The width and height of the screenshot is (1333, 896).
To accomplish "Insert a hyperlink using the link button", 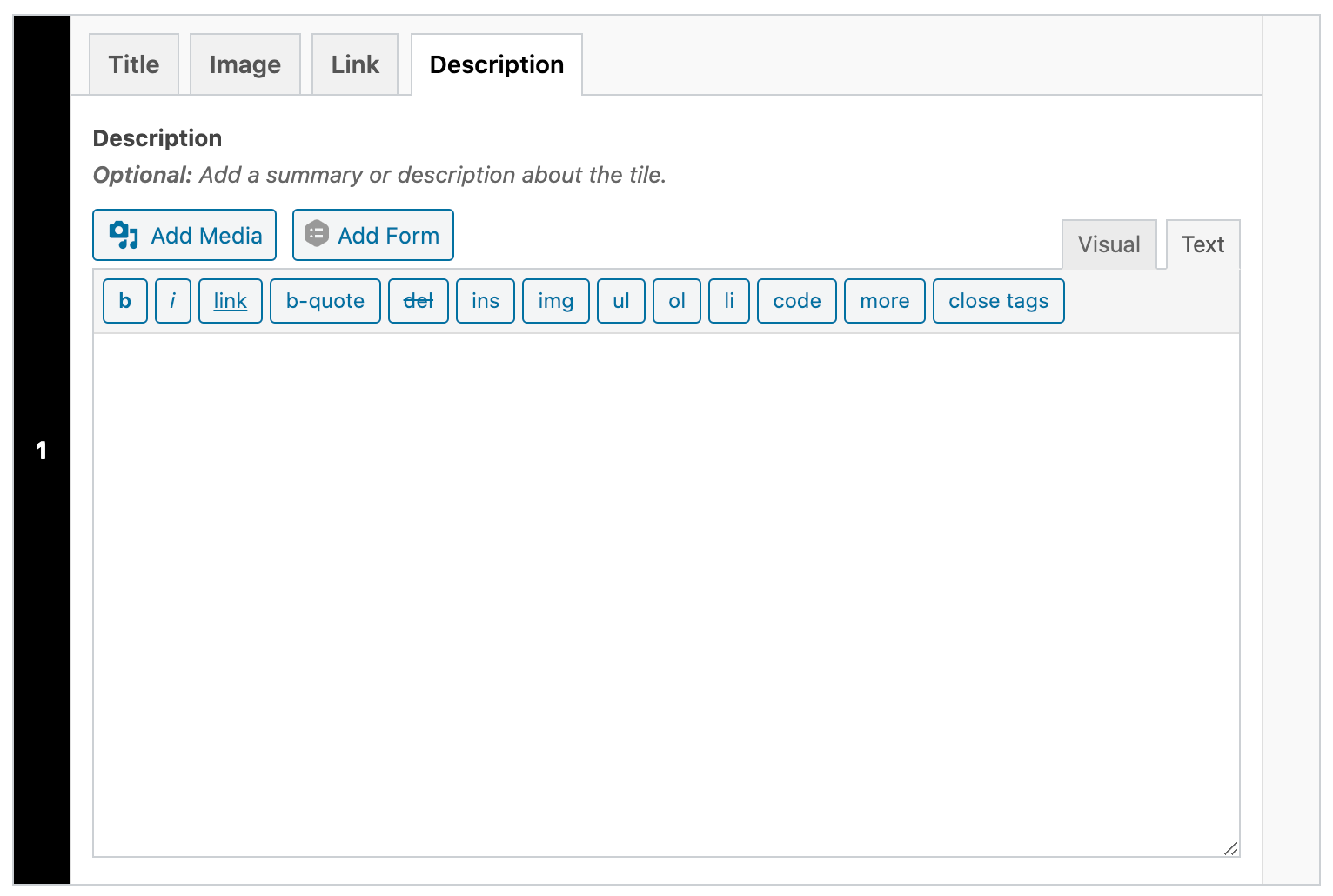I will [231, 301].
